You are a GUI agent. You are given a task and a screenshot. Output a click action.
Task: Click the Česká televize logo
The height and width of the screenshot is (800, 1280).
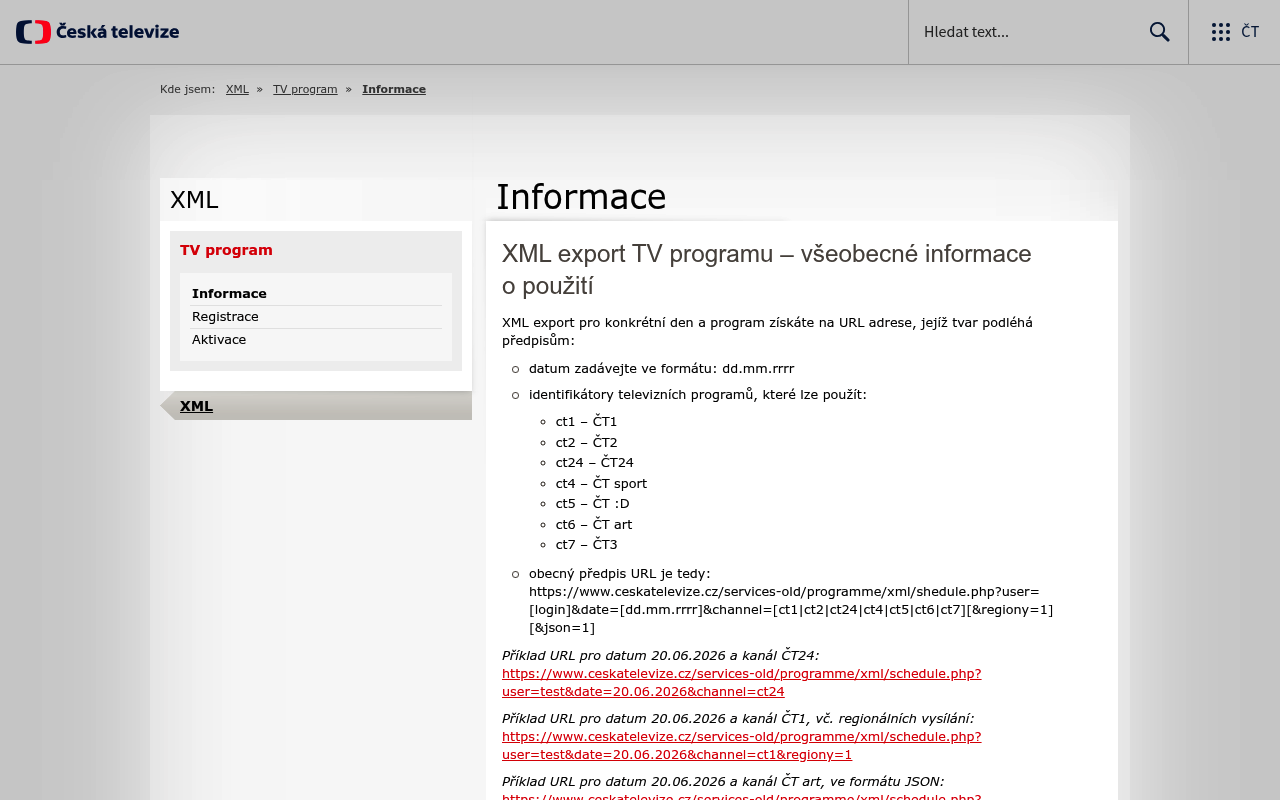[97, 32]
